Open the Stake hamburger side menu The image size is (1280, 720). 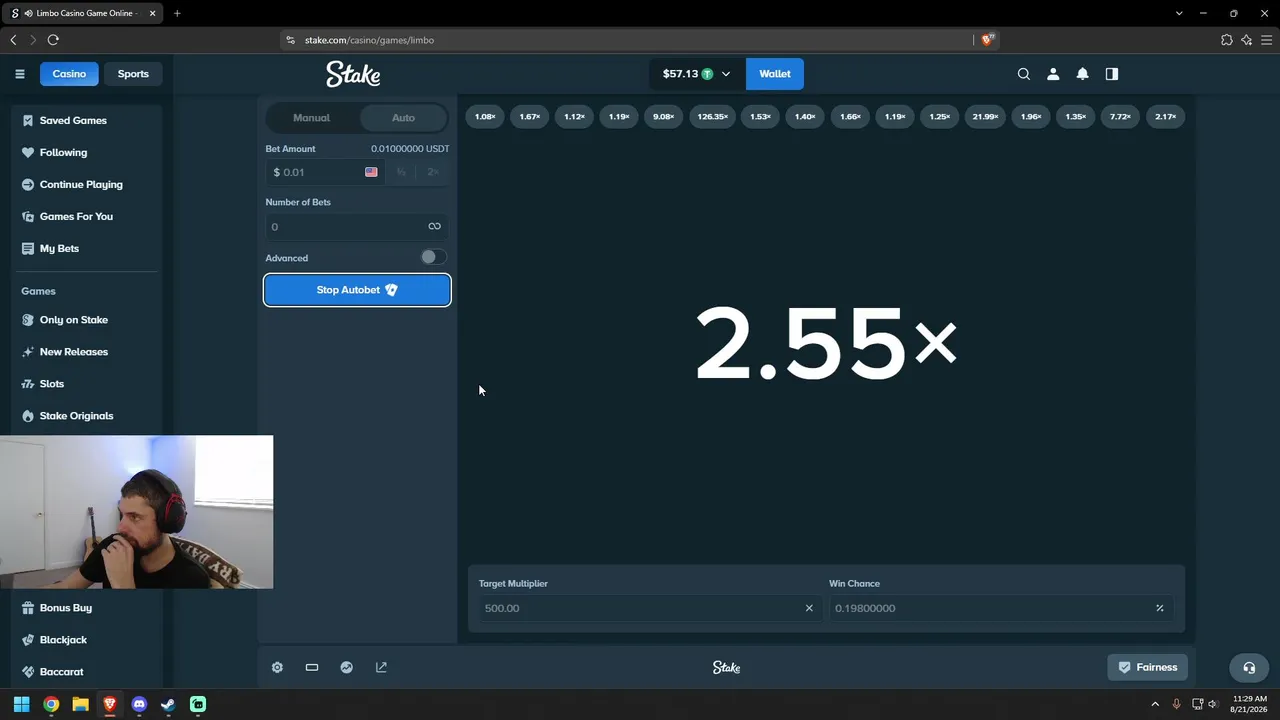click(19, 74)
